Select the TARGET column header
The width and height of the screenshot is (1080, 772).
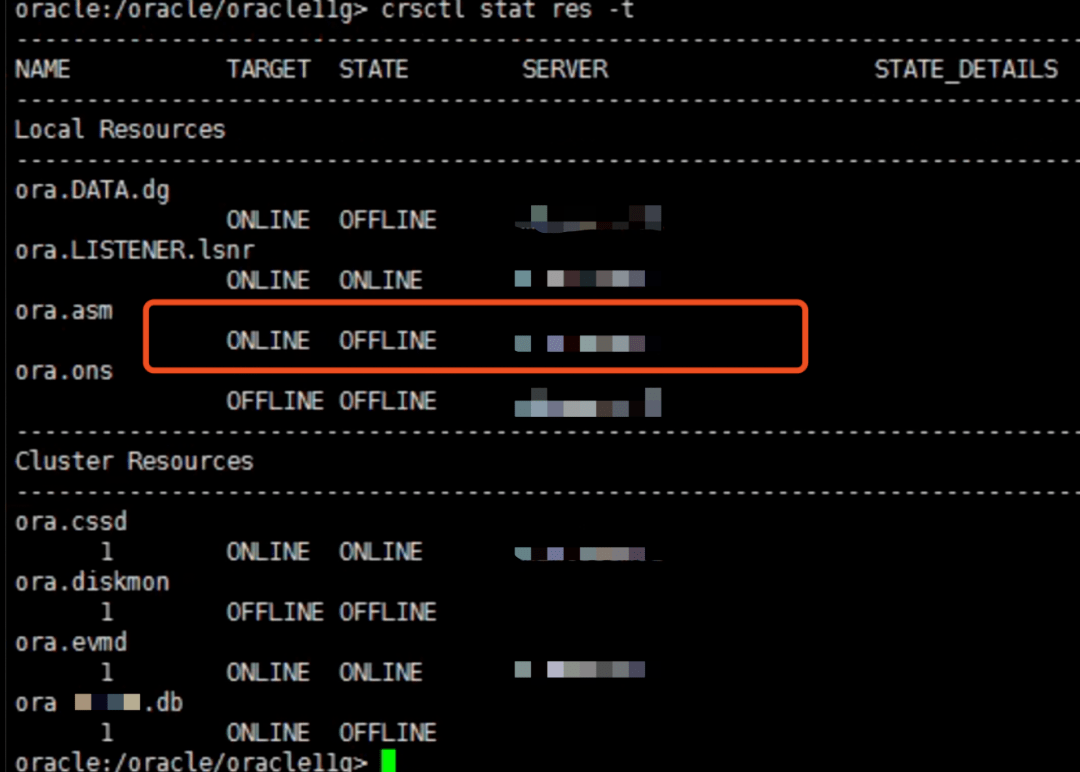pyautogui.click(x=269, y=70)
